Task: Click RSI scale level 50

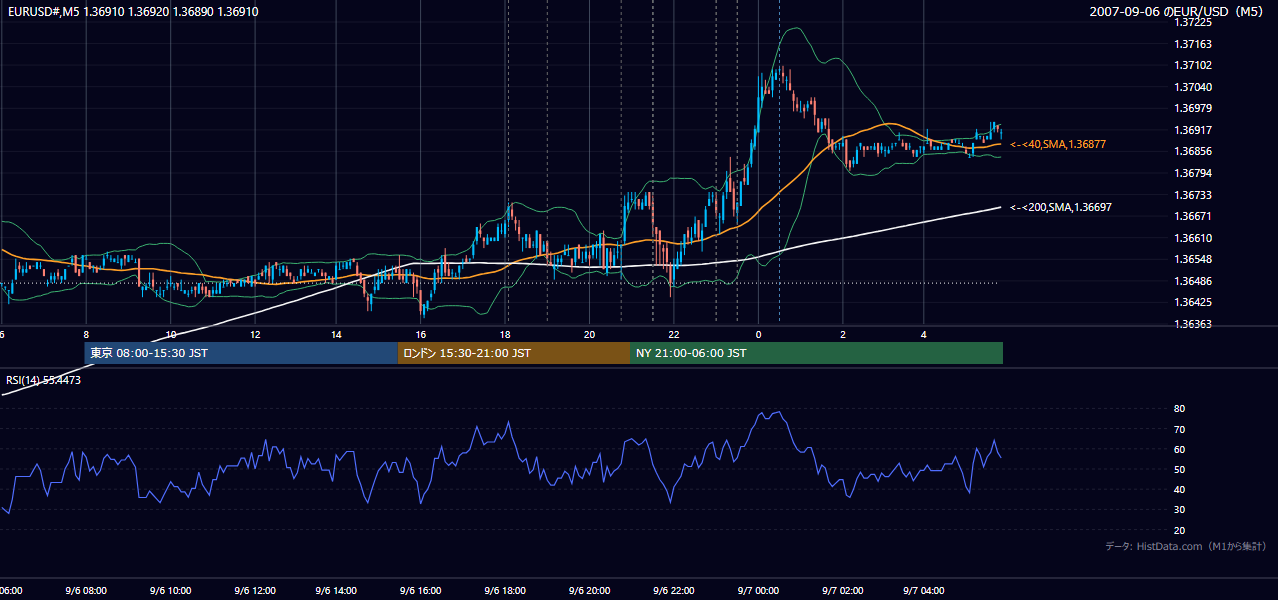Action: click(x=1179, y=469)
